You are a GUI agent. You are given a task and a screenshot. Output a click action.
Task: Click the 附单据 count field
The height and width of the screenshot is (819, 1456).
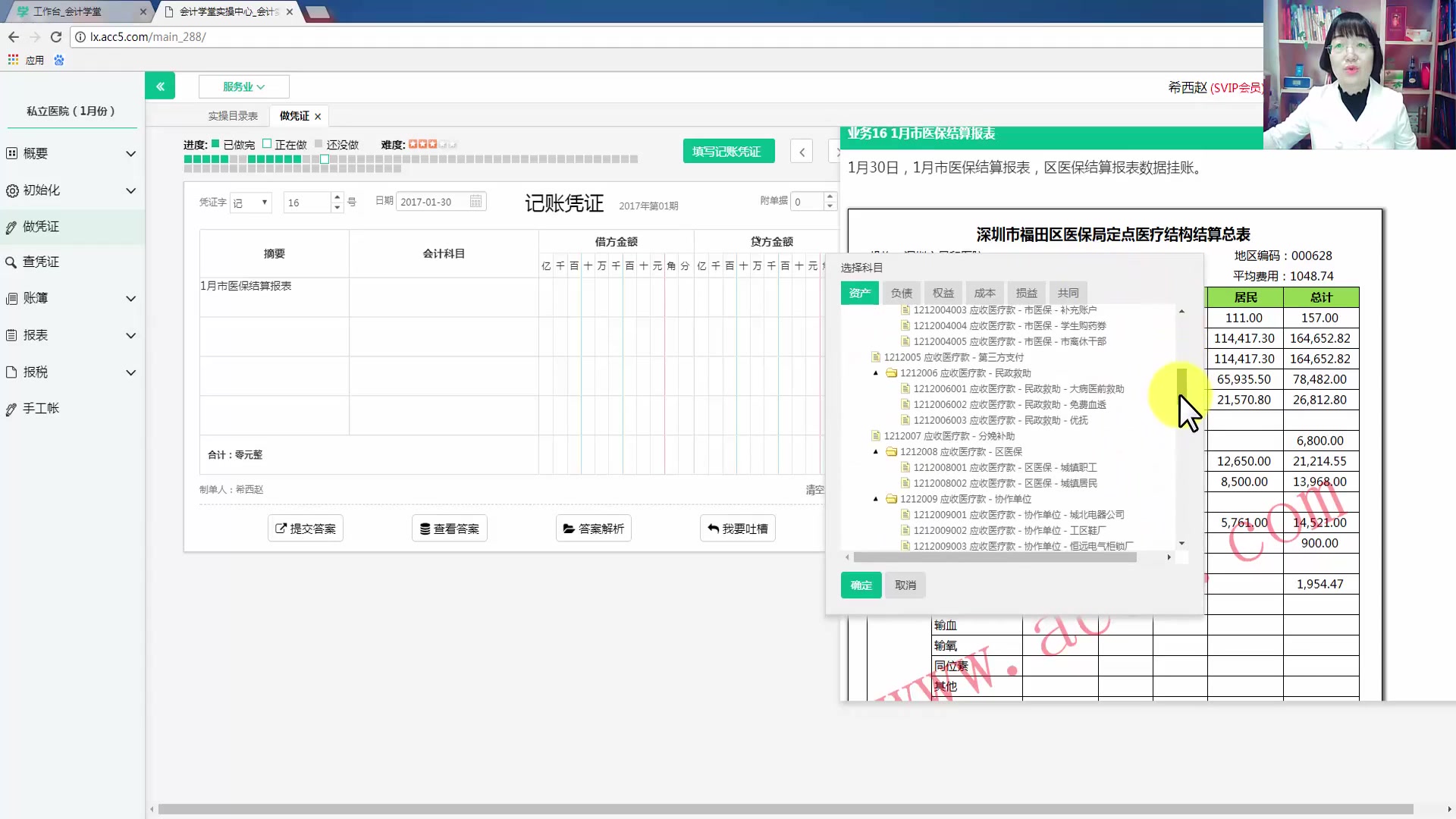pos(807,202)
